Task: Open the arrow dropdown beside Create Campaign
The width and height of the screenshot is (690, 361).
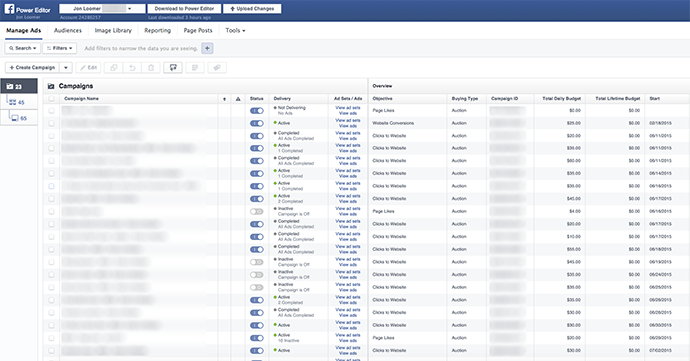Action: click(66, 67)
